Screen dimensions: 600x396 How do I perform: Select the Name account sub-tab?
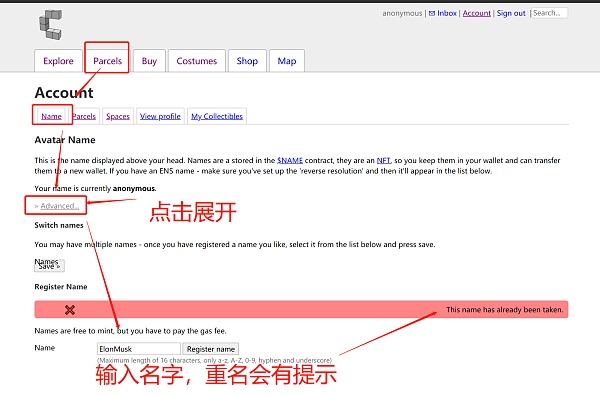(51, 116)
